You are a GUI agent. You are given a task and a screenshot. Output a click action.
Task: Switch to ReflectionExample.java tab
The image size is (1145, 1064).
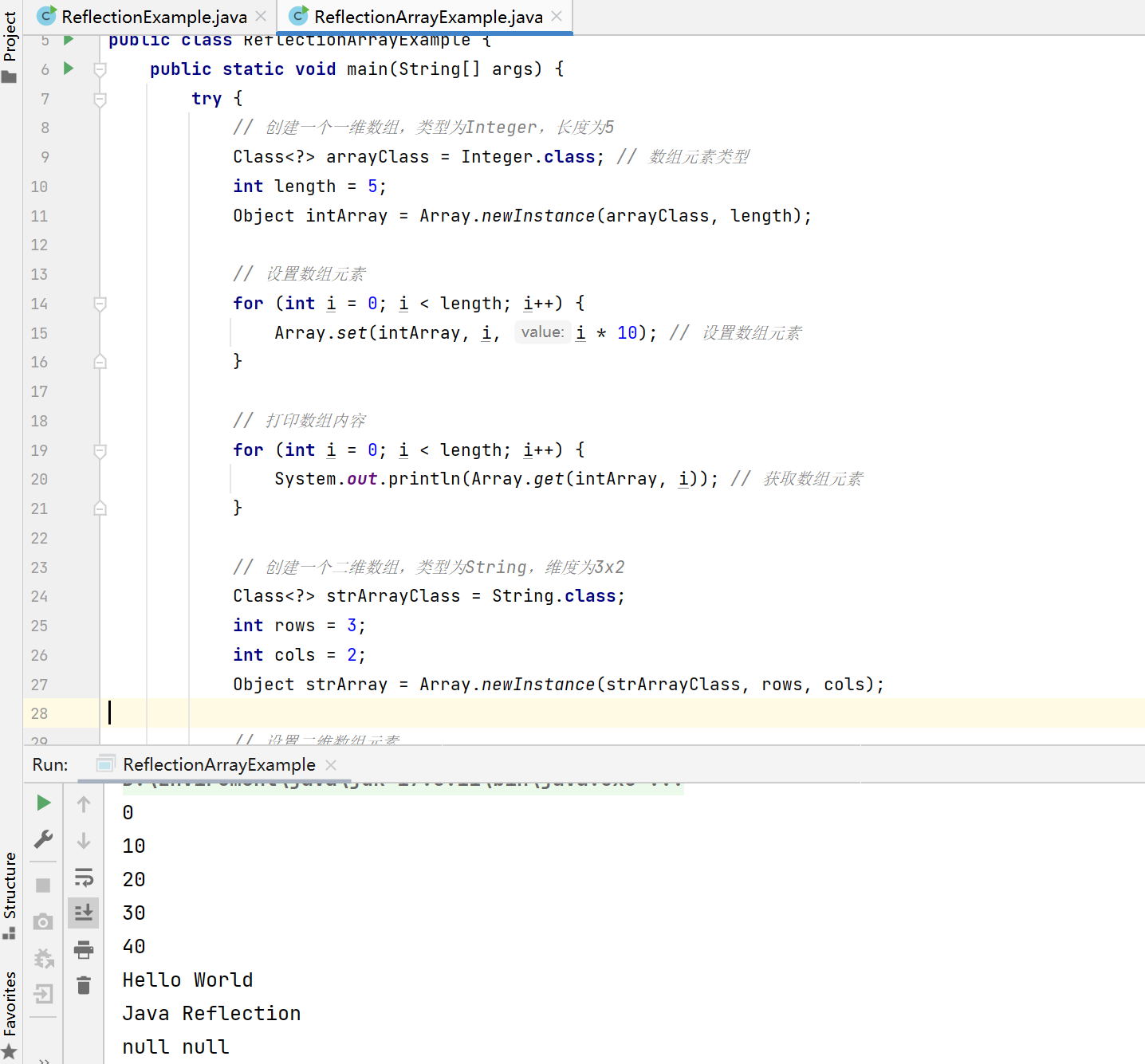[154, 17]
